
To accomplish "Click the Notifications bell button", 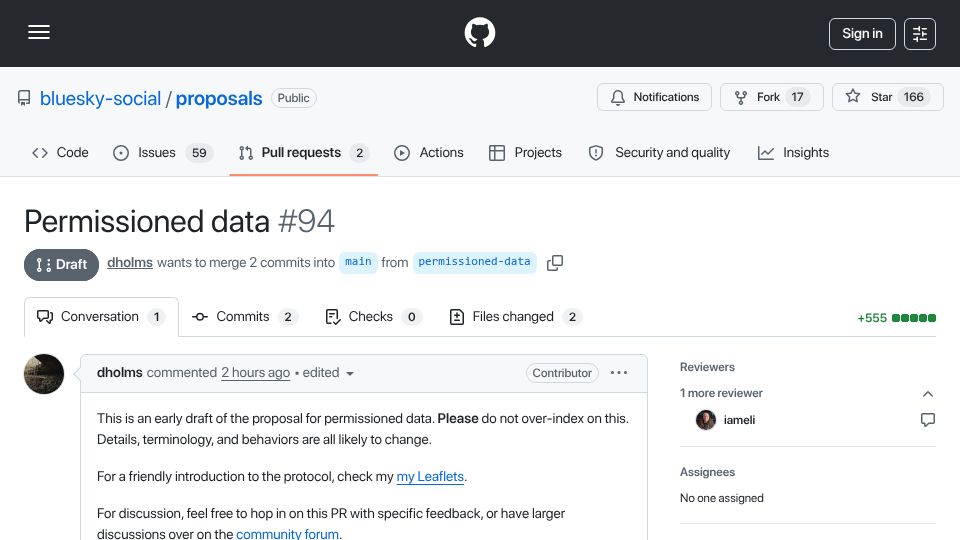I will [x=654, y=97].
